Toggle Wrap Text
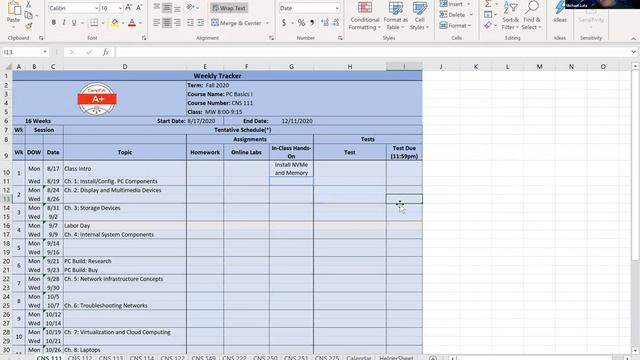Screen dimensions: 640x360 click(229, 8)
